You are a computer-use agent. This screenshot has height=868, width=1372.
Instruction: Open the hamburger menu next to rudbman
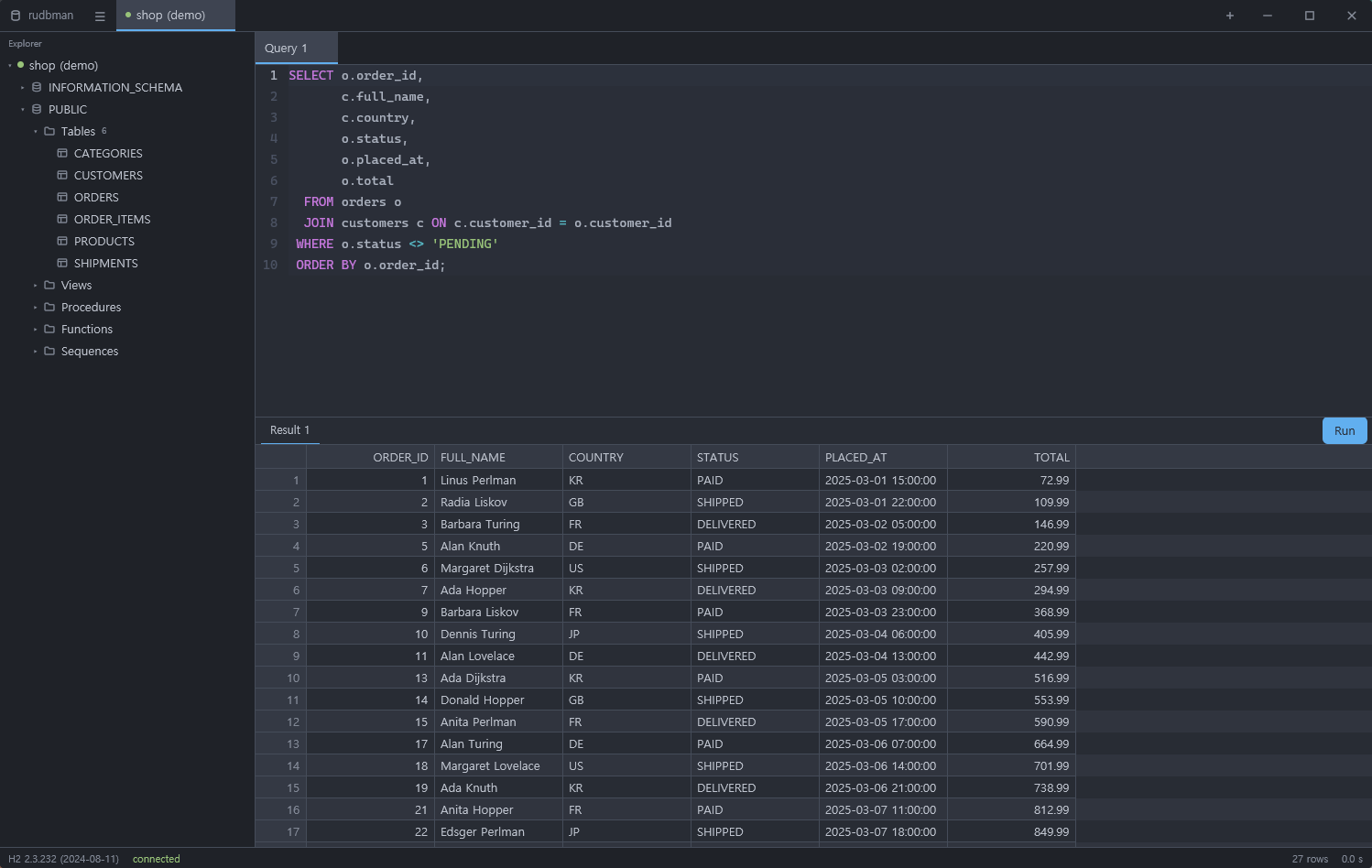(100, 16)
